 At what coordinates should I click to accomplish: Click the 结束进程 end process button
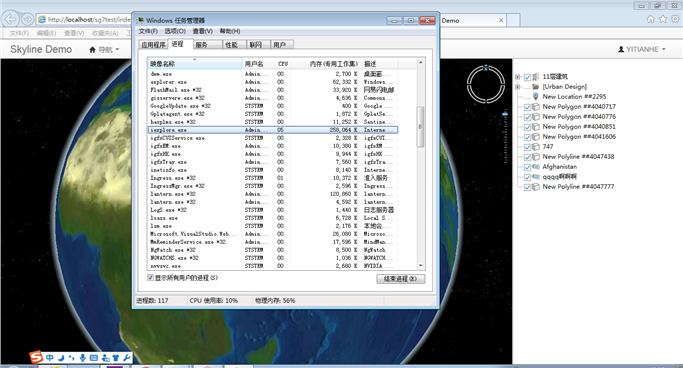click(400, 279)
